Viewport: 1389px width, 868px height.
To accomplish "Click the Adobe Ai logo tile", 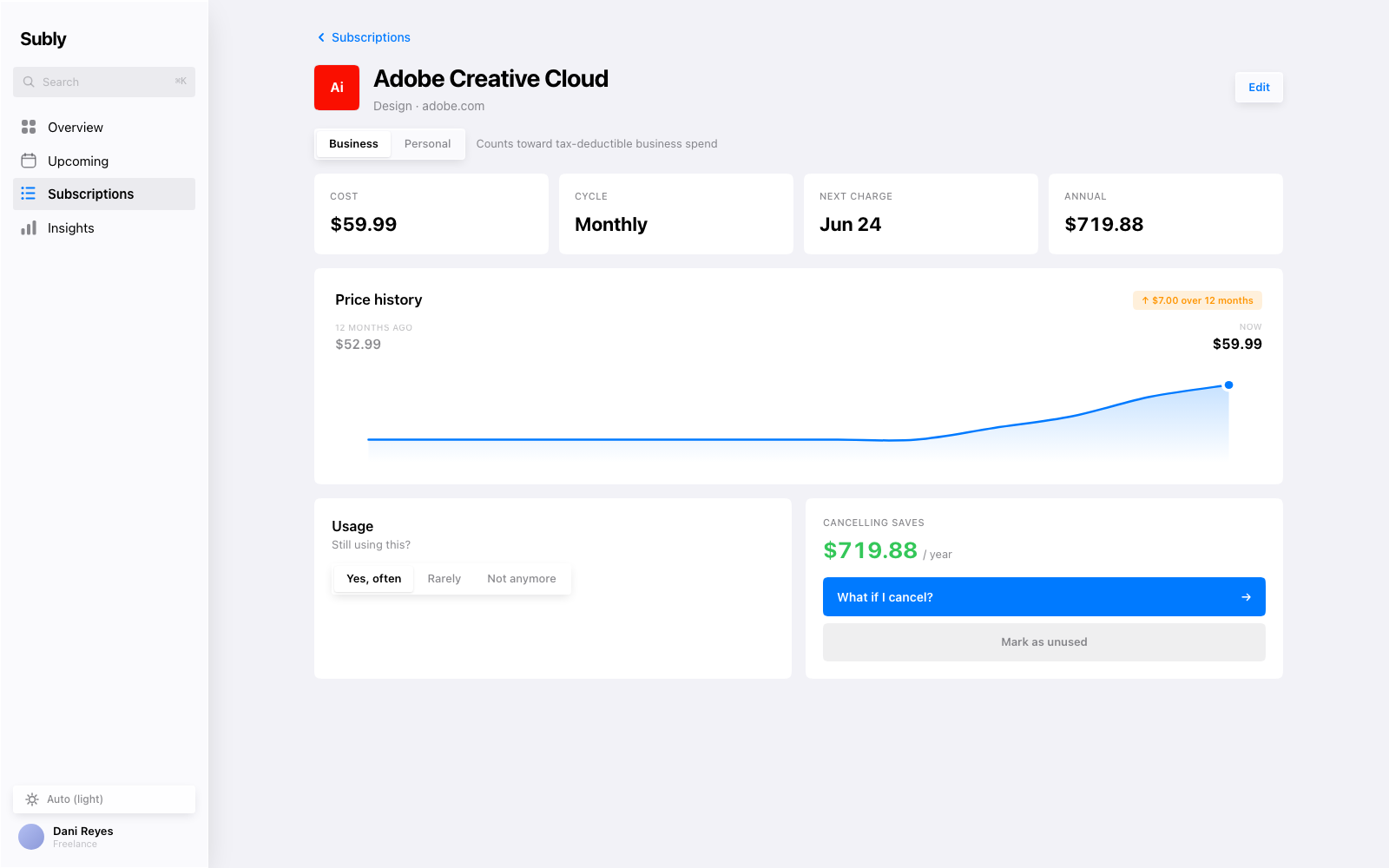I will [x=337, y=88].
